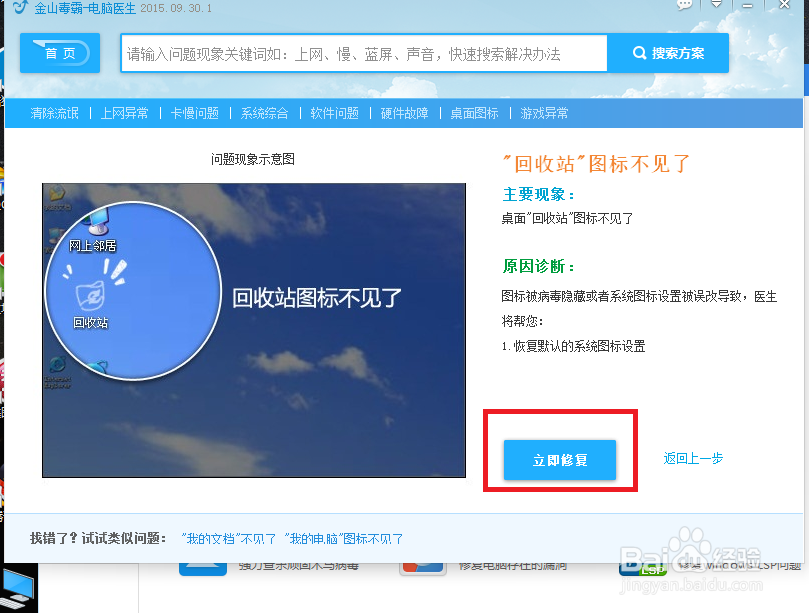Open the title bar dropdown menu icon
Screen dimensions: 809x613
tap(716, 4)
